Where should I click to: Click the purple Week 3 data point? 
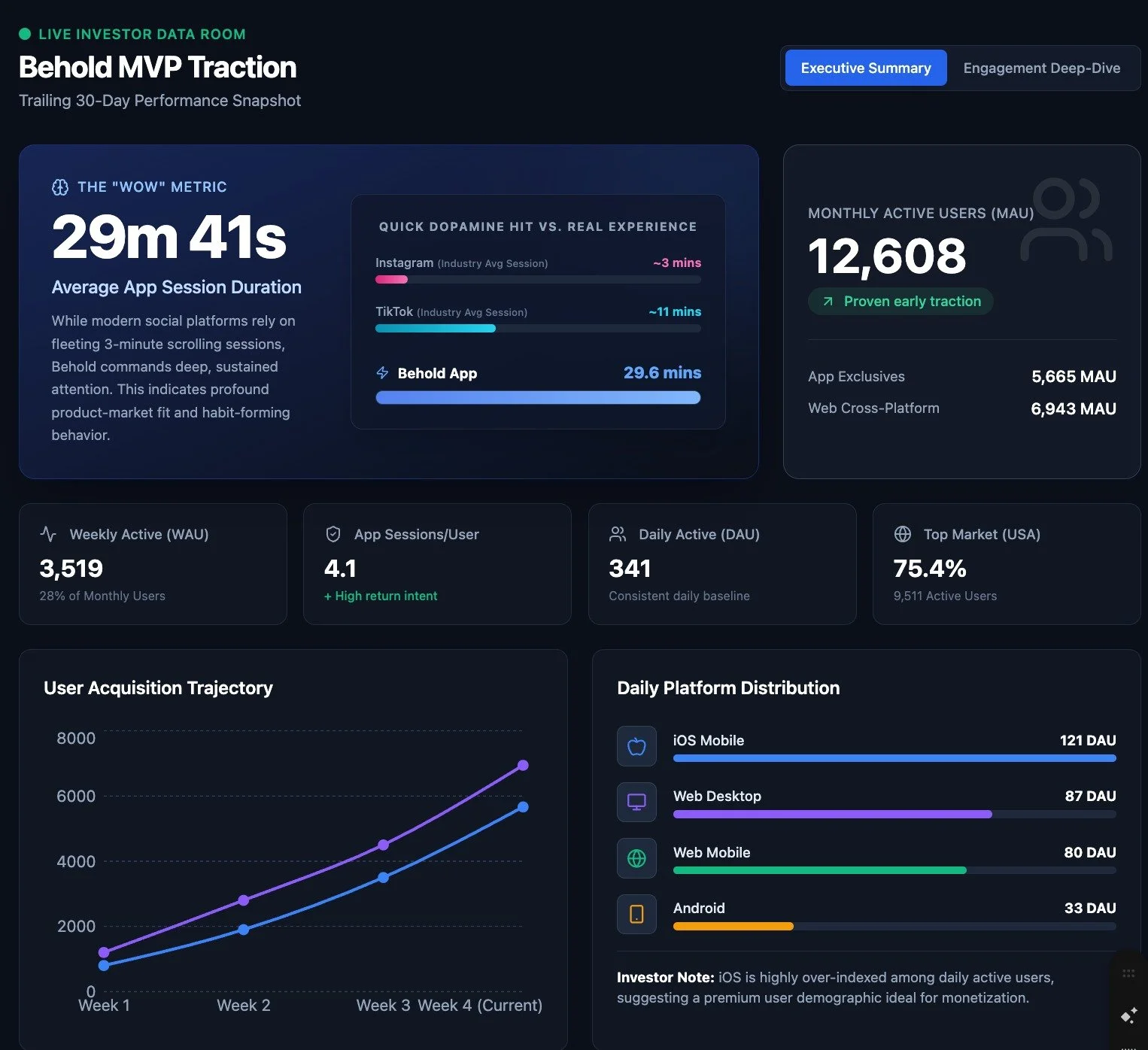coord(383,845)
